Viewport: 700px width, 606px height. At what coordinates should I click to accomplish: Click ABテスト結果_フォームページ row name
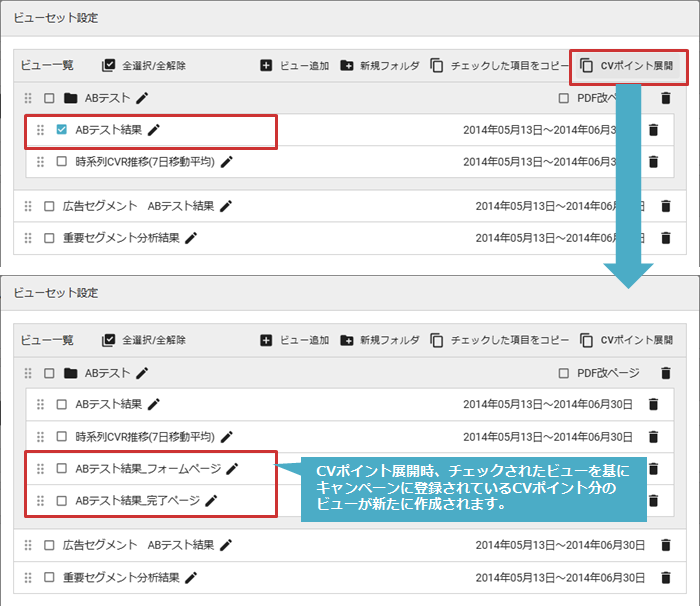[148, 468]
